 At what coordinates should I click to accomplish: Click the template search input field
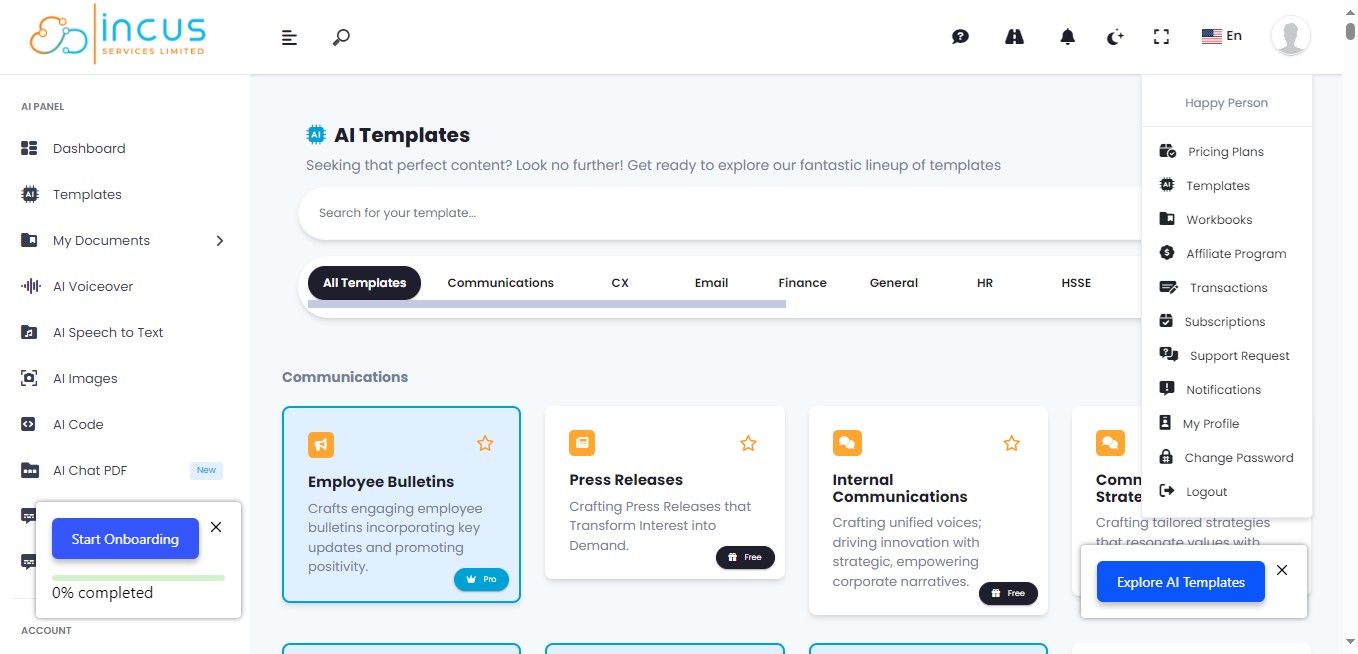tap(700, 213)
